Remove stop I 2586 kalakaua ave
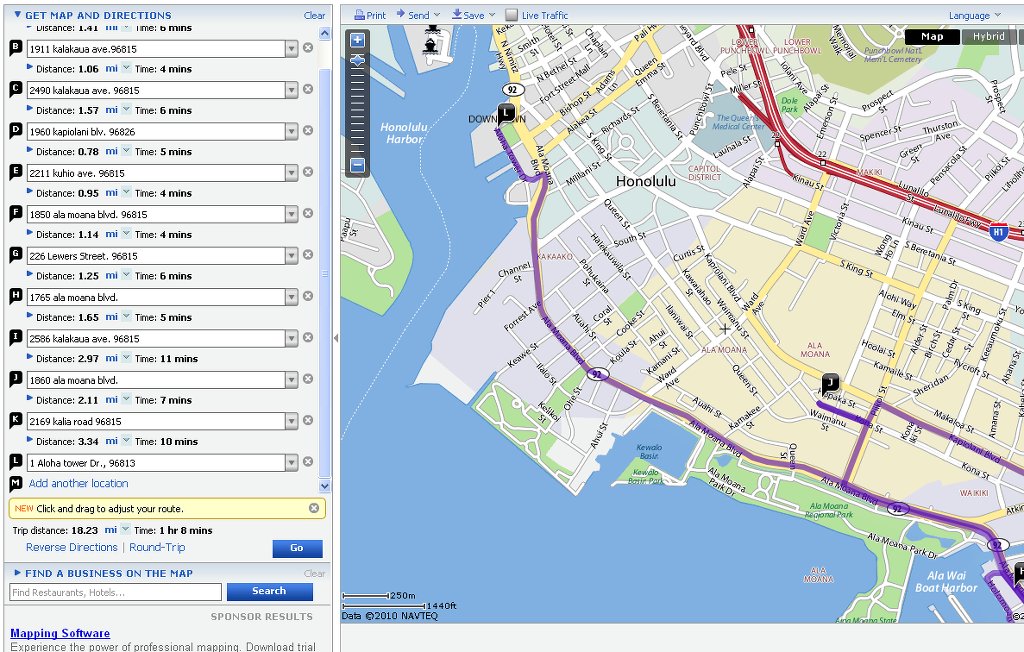Image resolution: width=1024 pixels, height=652 pixels. [308, 338]
